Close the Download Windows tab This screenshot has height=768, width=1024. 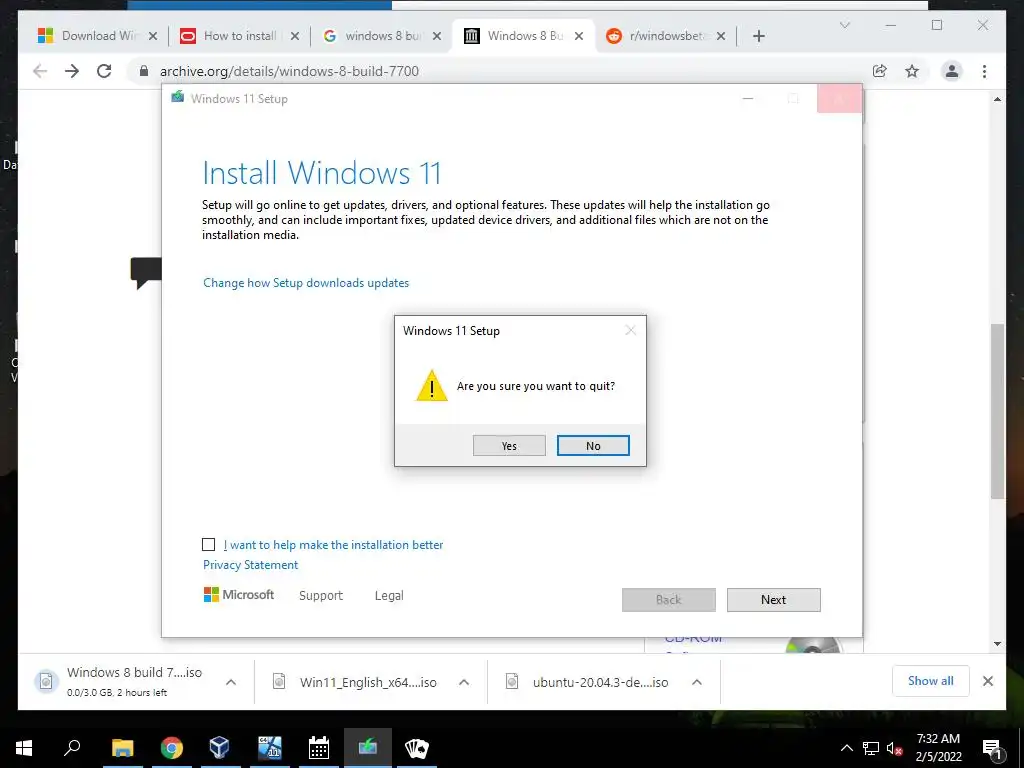[x=153, y=36]
